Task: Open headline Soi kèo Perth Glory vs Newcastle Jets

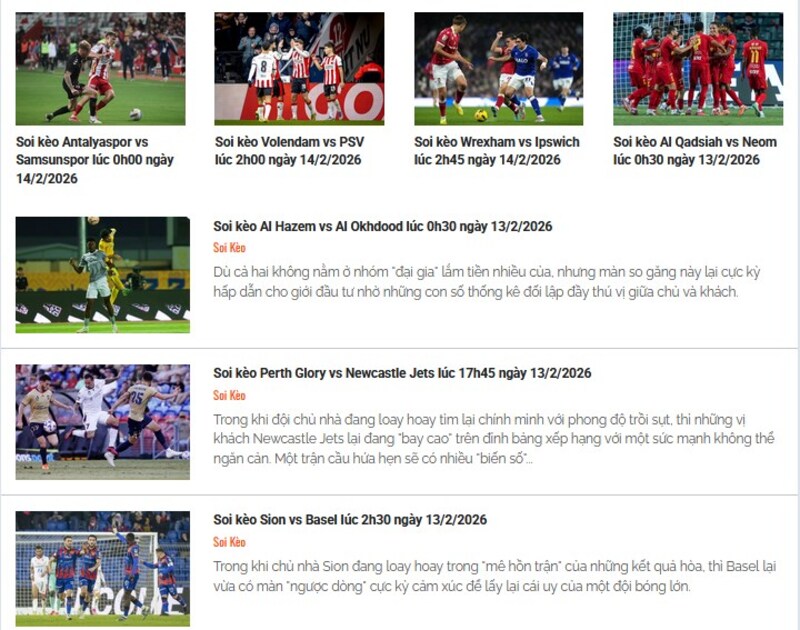Action: pyautogui.click(x=402, y=373)
